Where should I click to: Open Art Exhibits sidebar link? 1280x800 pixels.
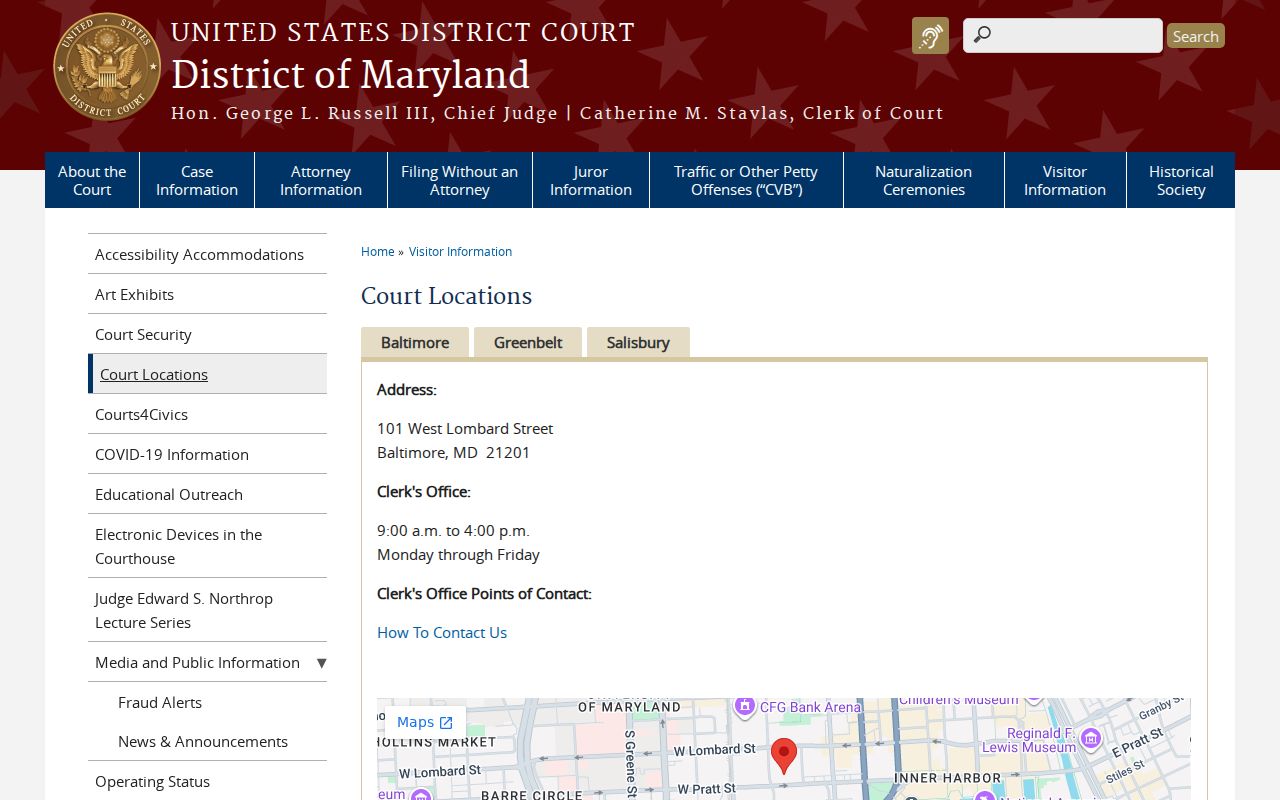(x=207, y=294)
